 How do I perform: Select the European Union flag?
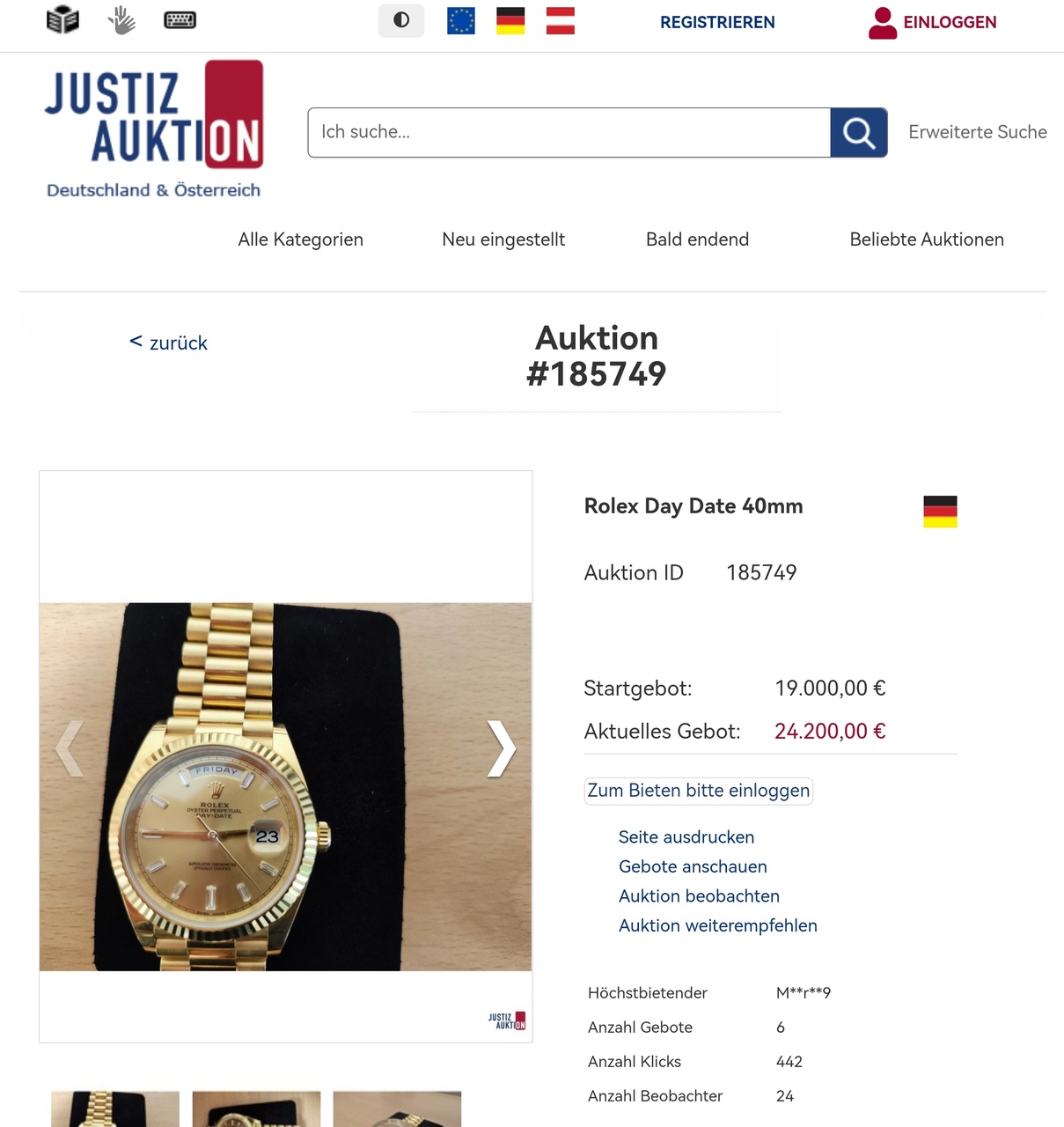[x=461, y=20]
